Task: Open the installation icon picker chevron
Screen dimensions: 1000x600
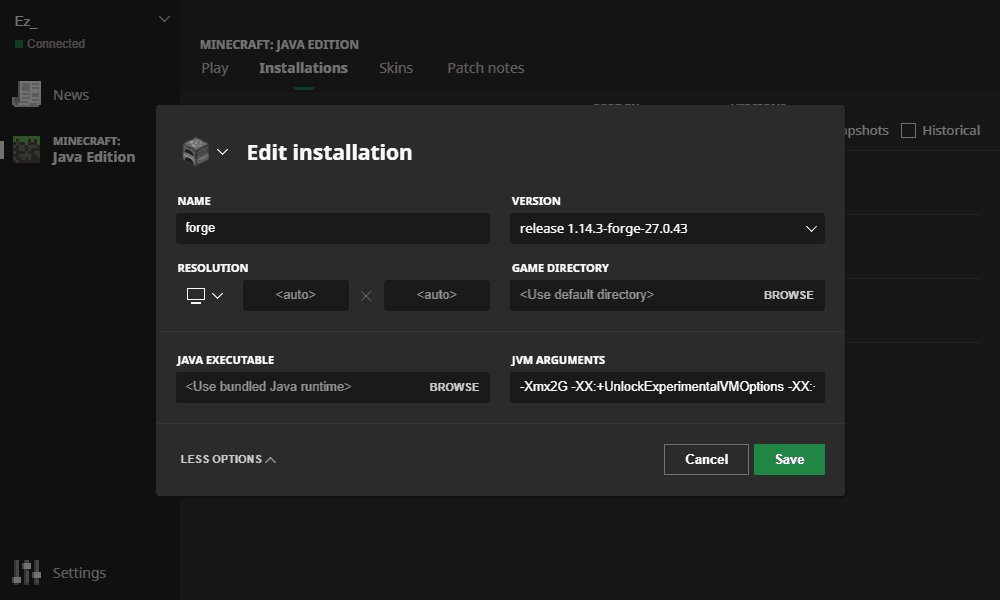Action: coord(222,152)
